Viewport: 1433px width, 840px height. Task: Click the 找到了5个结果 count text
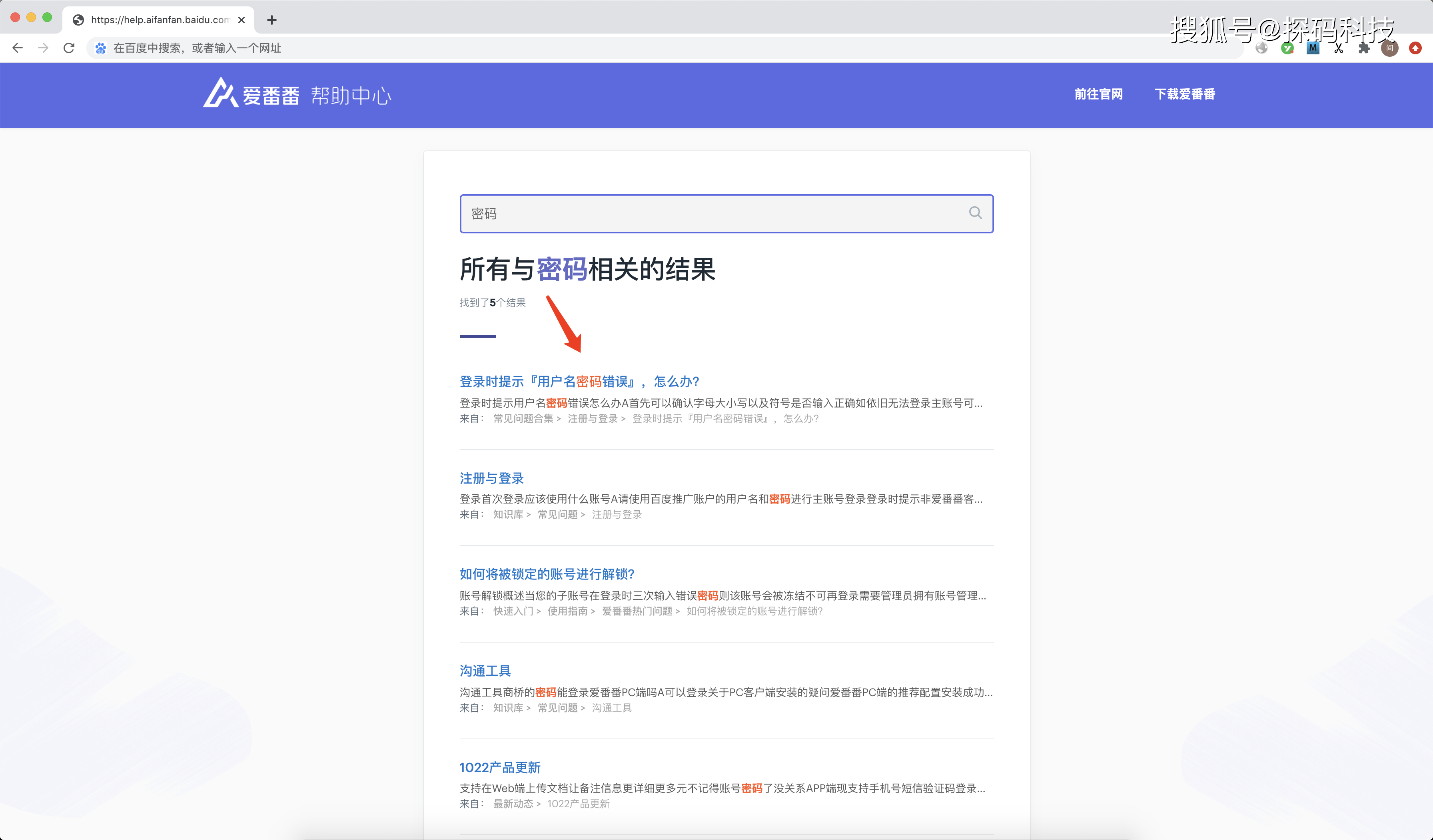click(493, 303)
